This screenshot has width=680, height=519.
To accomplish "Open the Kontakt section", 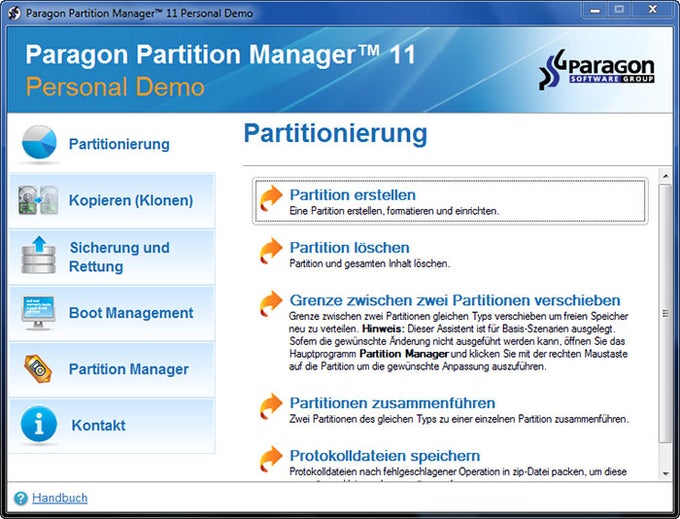I will point(112,426).
